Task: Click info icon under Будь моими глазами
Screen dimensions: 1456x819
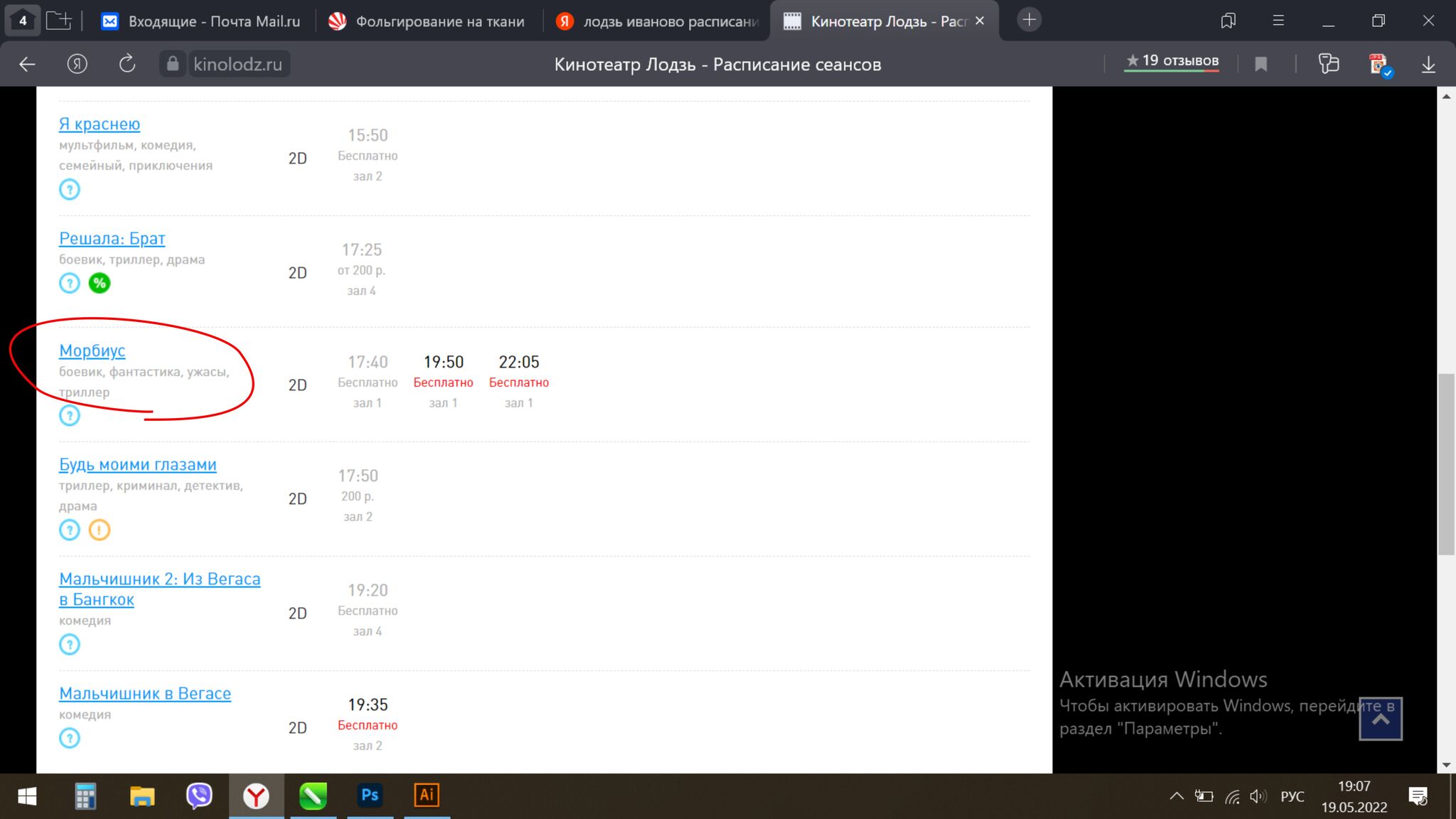Action: (x=69, y=530)
